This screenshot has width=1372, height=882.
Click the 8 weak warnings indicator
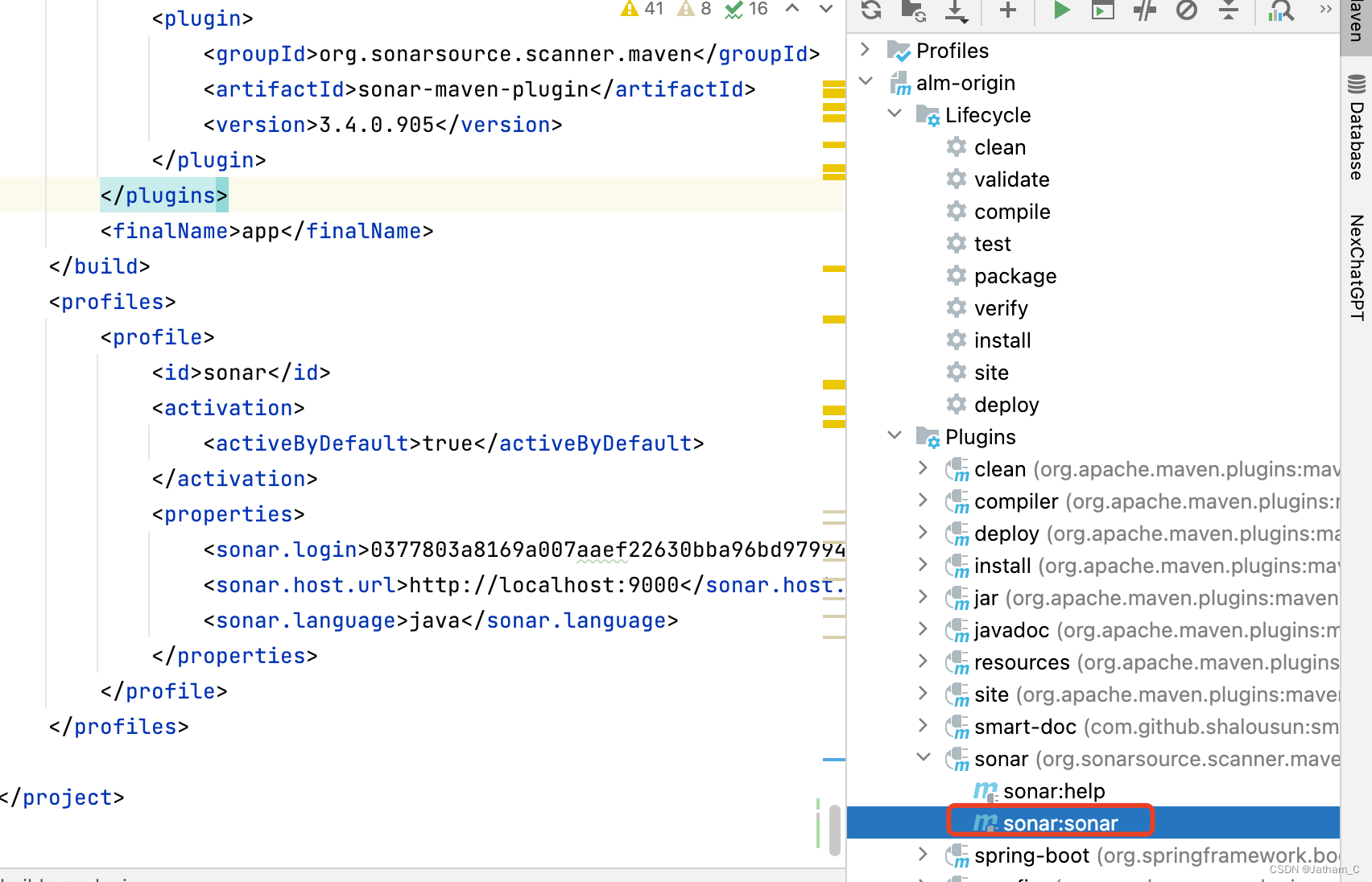tap(694, 9)
